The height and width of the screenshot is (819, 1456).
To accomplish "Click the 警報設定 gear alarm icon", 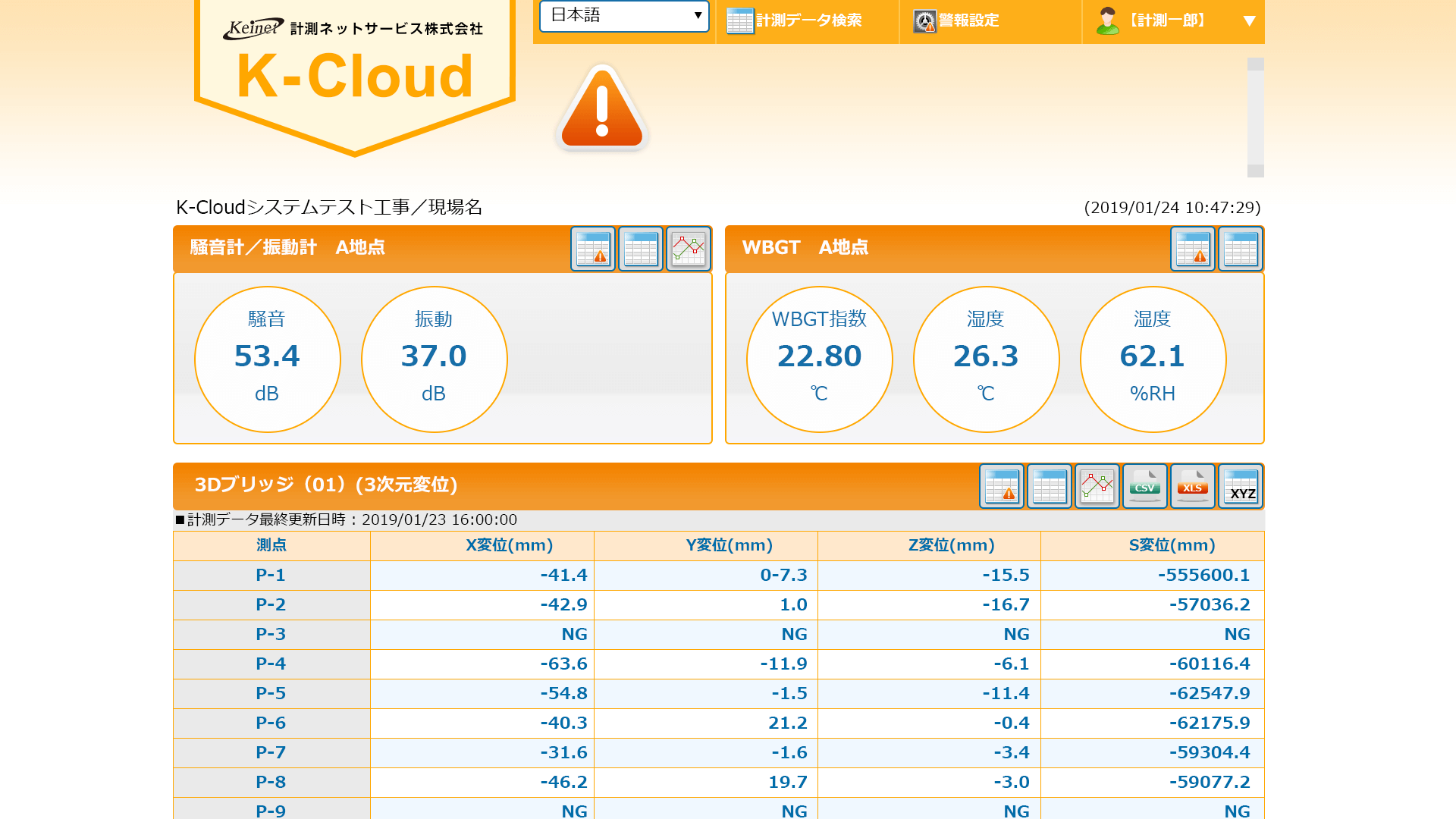I will tap(924, 21).
